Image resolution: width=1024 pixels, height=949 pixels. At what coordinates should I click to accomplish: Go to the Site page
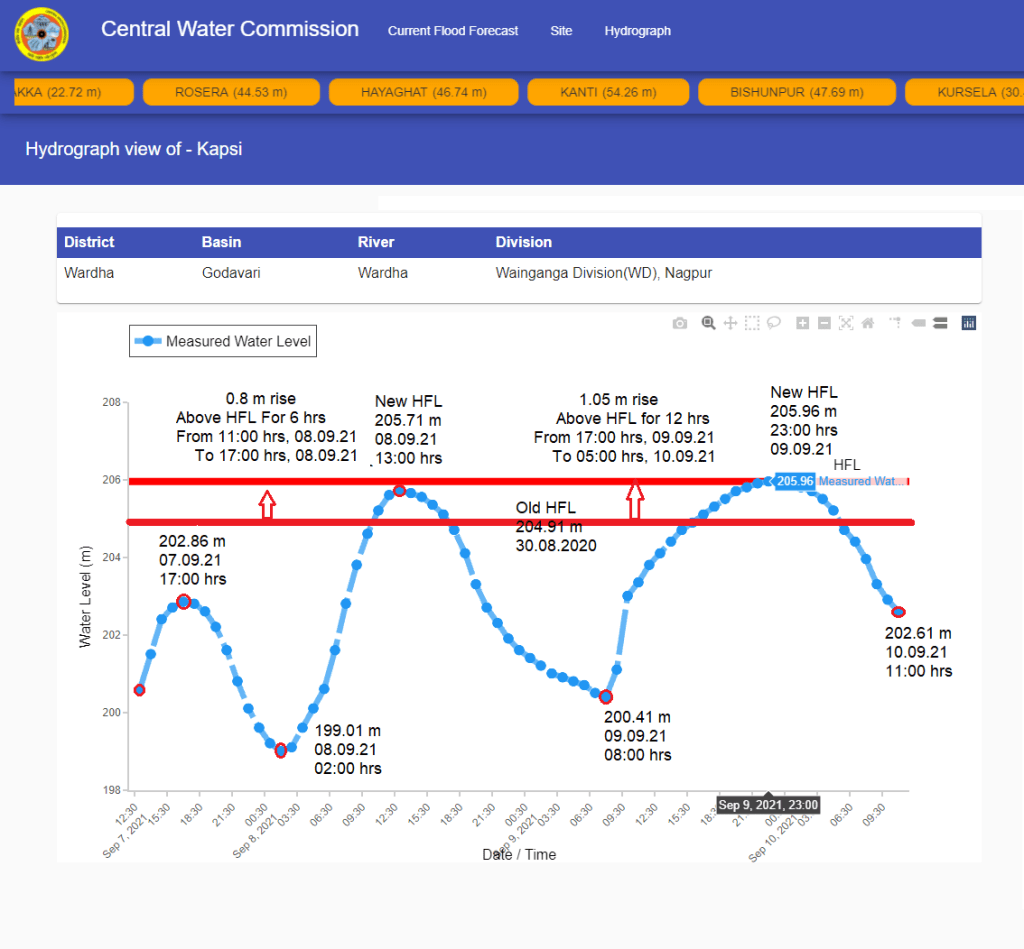[561, 31]
